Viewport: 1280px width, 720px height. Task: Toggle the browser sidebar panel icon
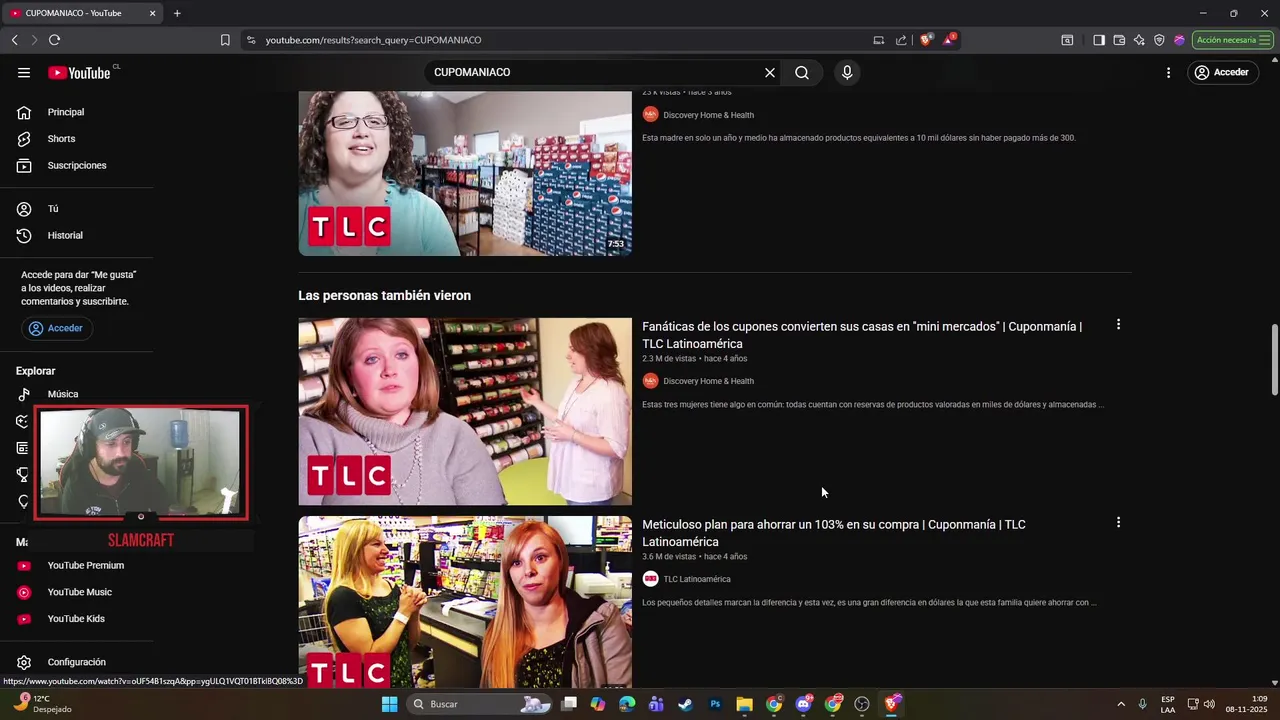1099,40
